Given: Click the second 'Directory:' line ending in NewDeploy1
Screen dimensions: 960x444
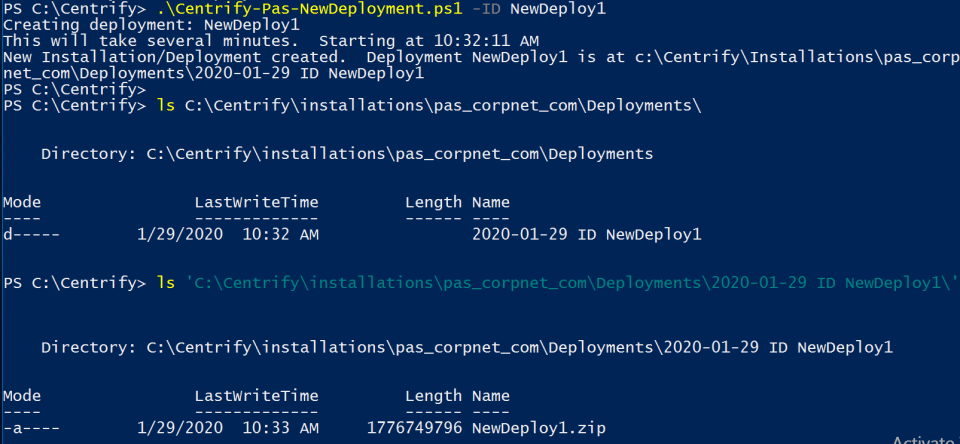Looking at the screenshot, I should (467, 347).
